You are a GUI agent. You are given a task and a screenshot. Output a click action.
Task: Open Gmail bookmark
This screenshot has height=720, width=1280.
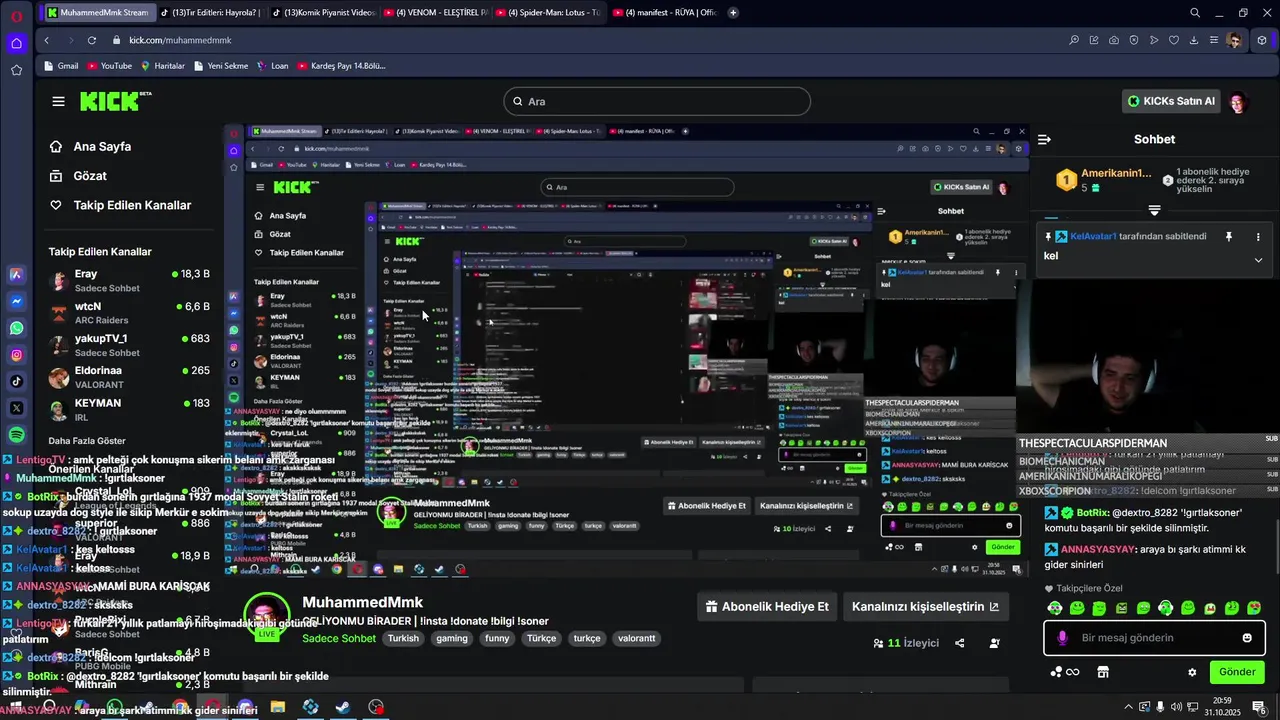(x=62, y=66)
